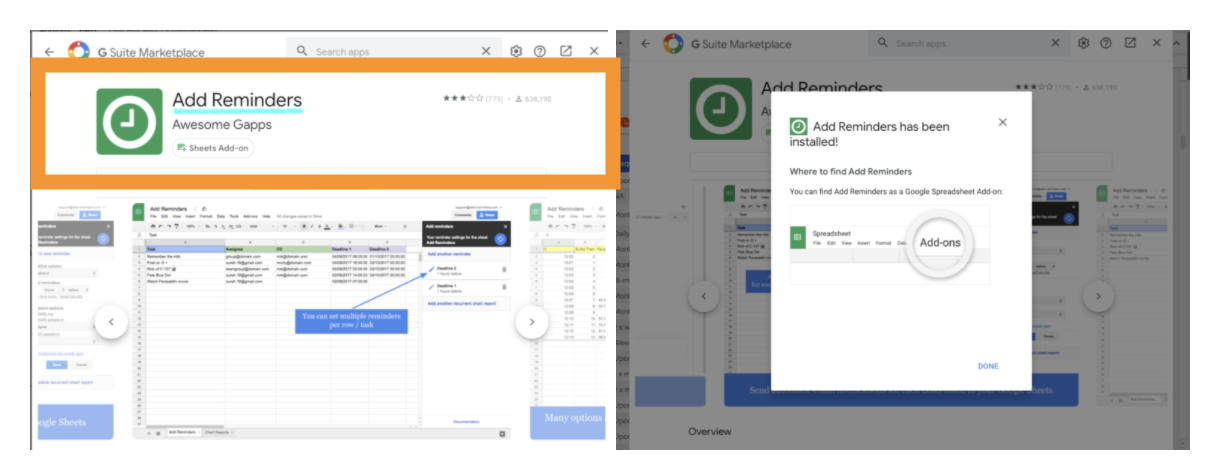Click the Sheets Add-on chip in left window
The image size is (1214, 474).
click(213, 148)
